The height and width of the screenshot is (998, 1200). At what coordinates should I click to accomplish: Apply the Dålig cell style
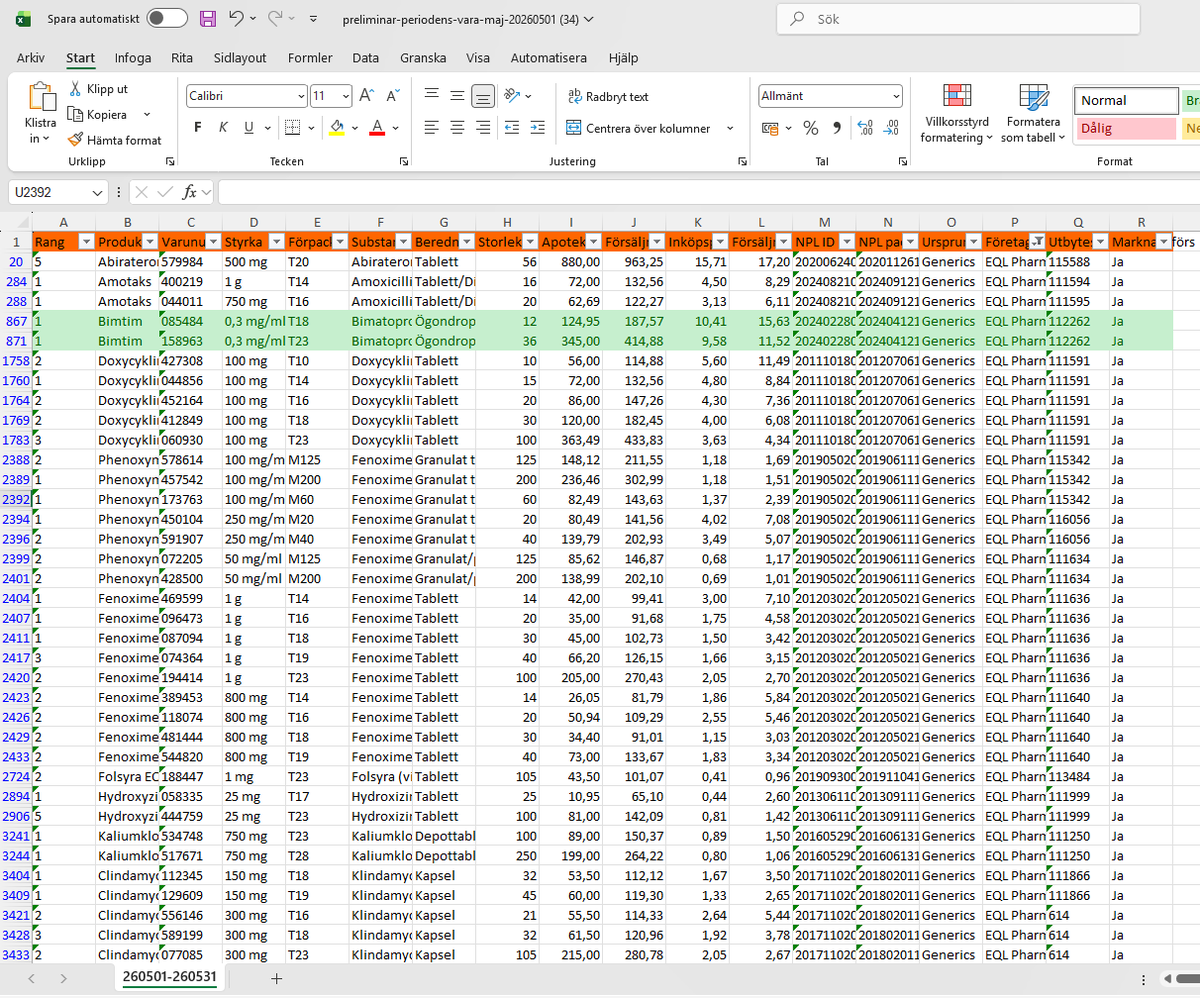coord(1126,129)
